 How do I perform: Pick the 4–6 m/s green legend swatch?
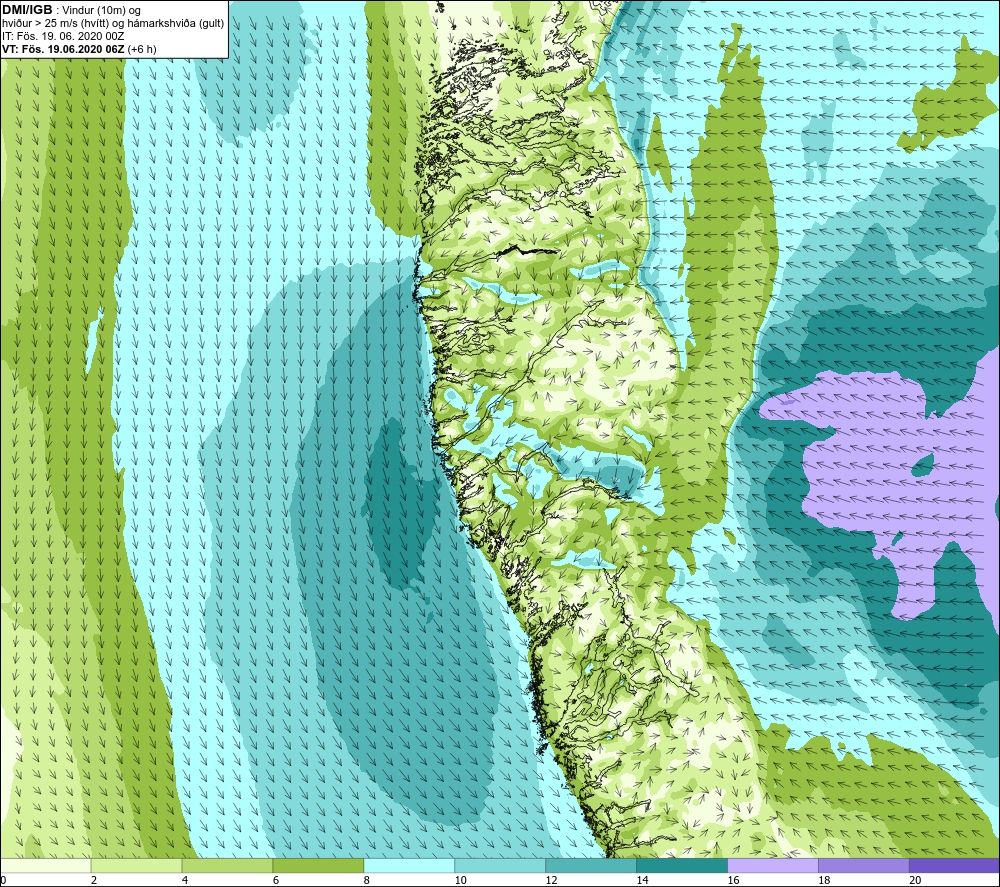(x=227, y=865)
